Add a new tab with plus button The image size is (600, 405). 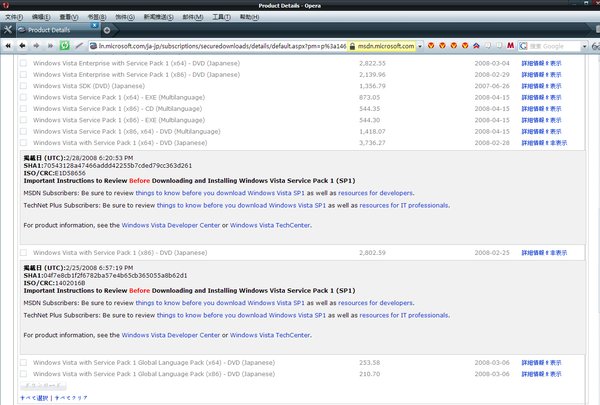pyautogui.click(x=107, y=30)
